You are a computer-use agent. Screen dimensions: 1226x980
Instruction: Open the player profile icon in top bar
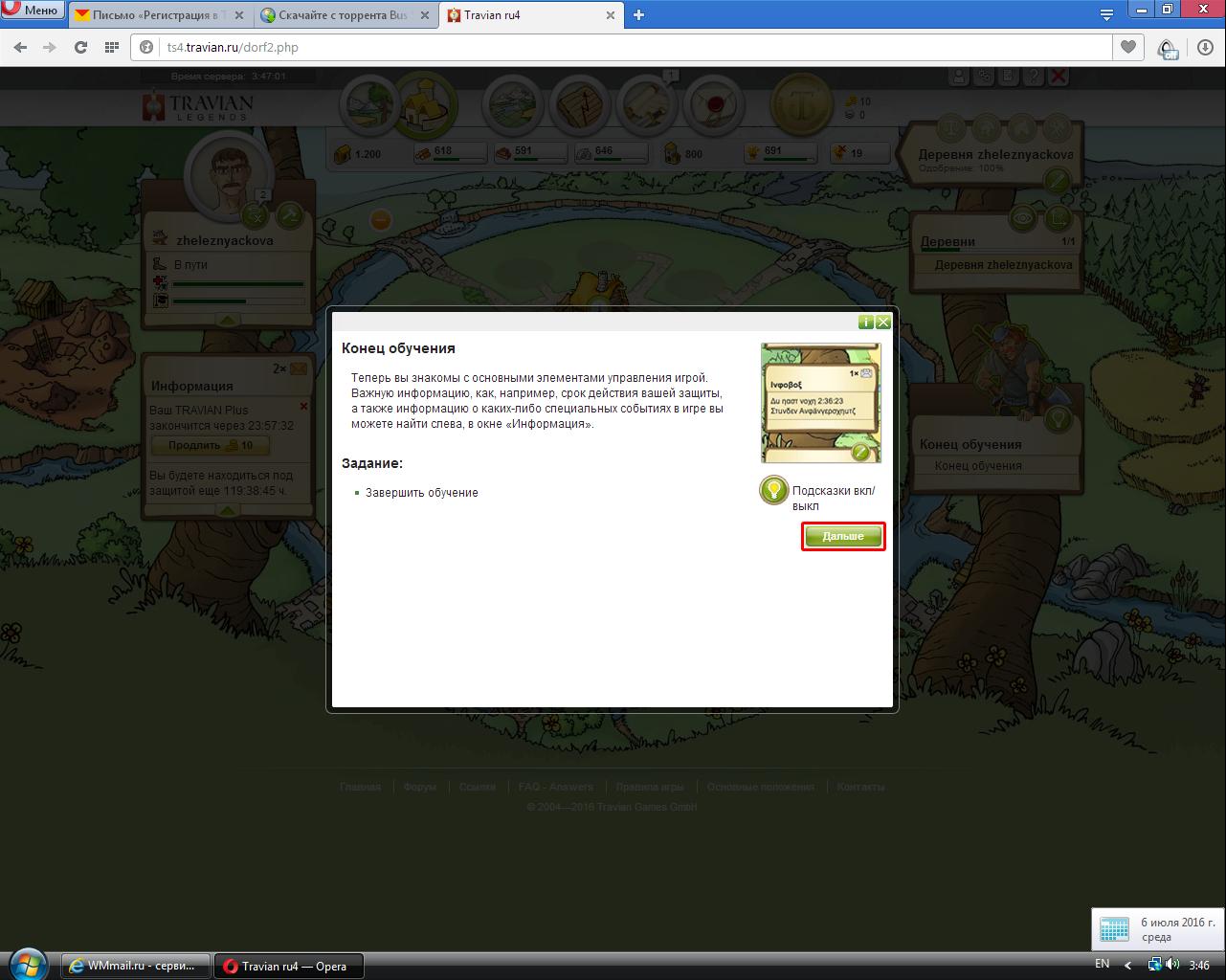(958, 77)
